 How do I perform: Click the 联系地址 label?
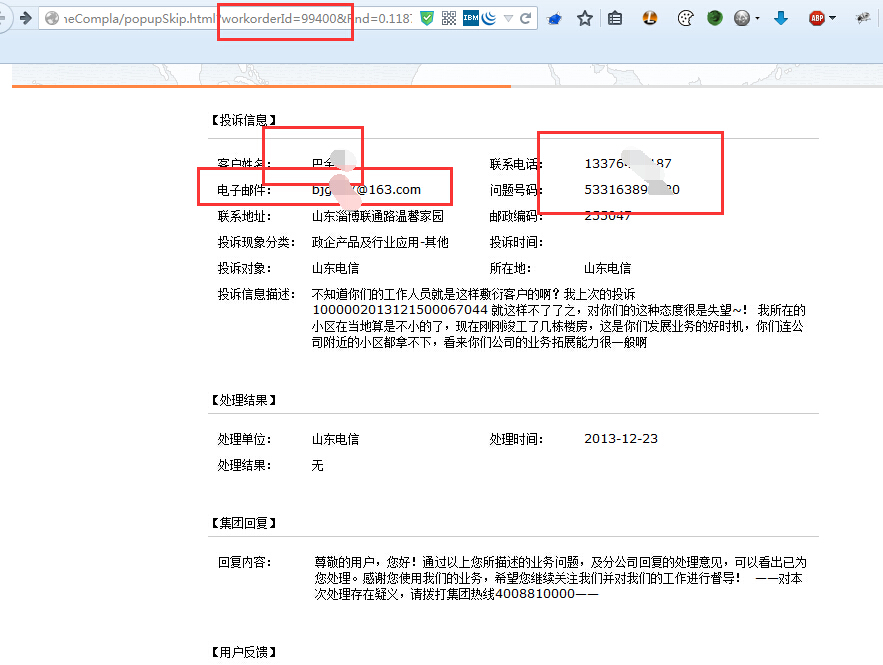(244, 216)
